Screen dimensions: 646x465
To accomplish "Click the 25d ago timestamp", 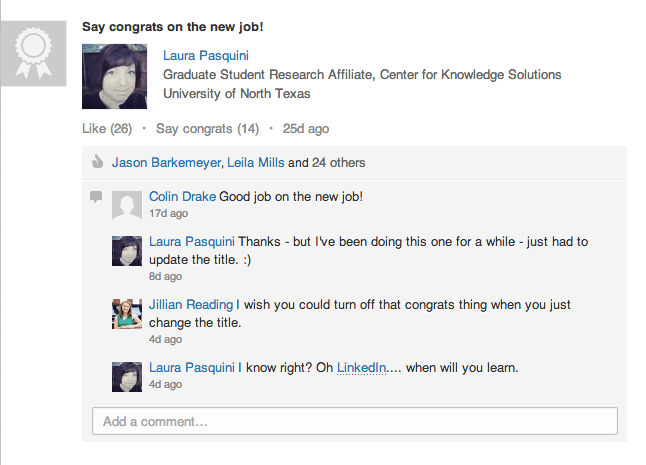I will pos(305,129).
